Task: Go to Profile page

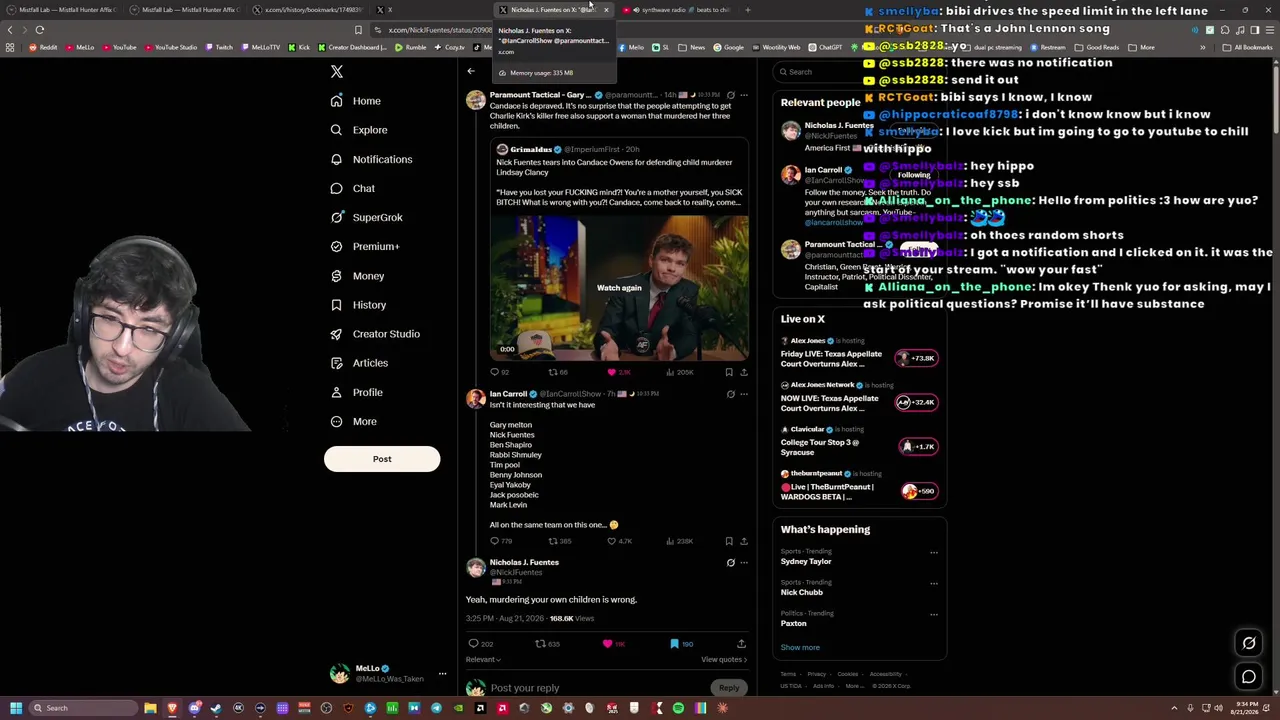Action: click(356, 392)
